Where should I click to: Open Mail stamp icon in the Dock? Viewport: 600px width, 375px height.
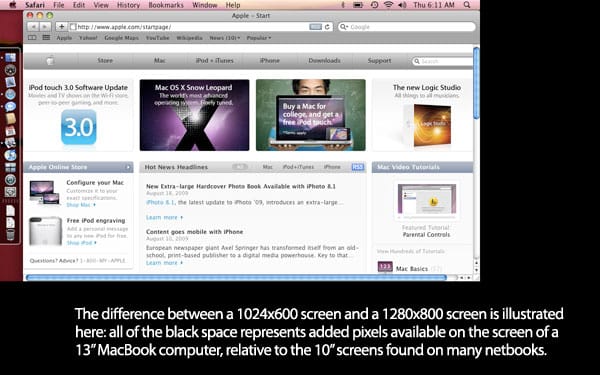tap(10, 82)
